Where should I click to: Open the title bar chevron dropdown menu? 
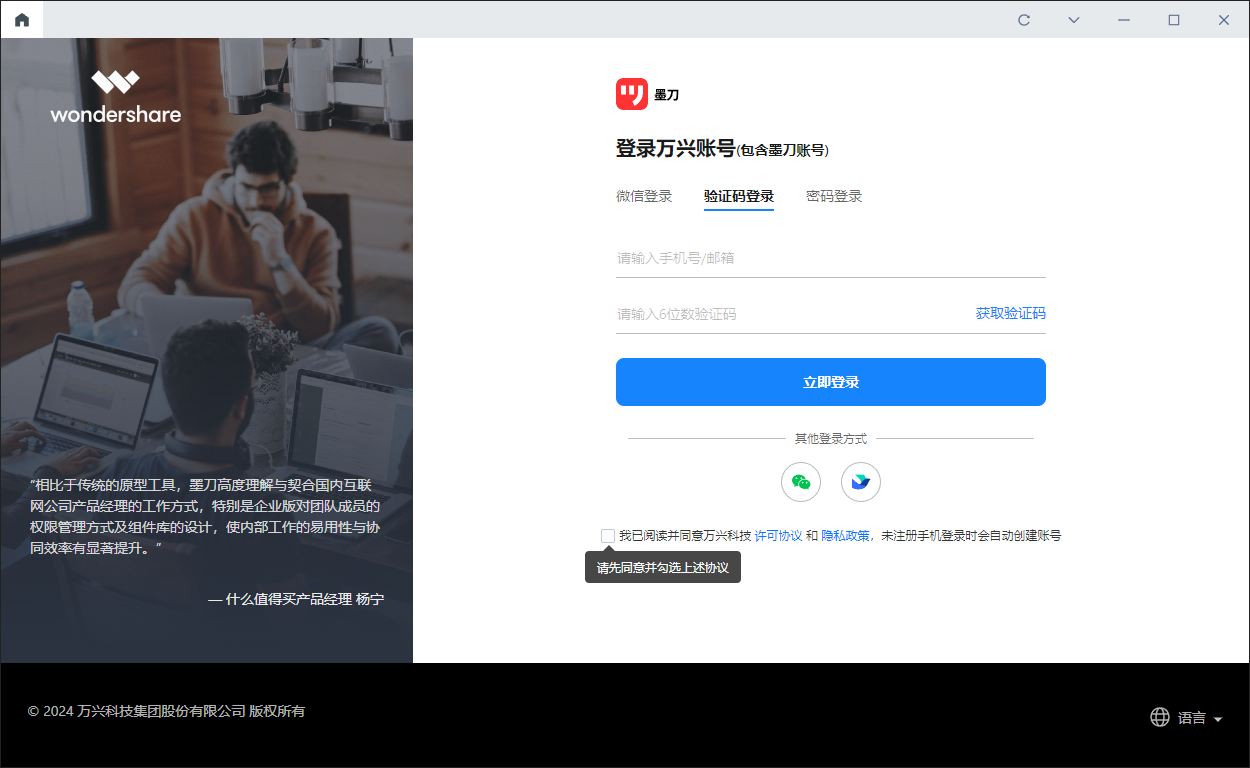point(1073,19)
